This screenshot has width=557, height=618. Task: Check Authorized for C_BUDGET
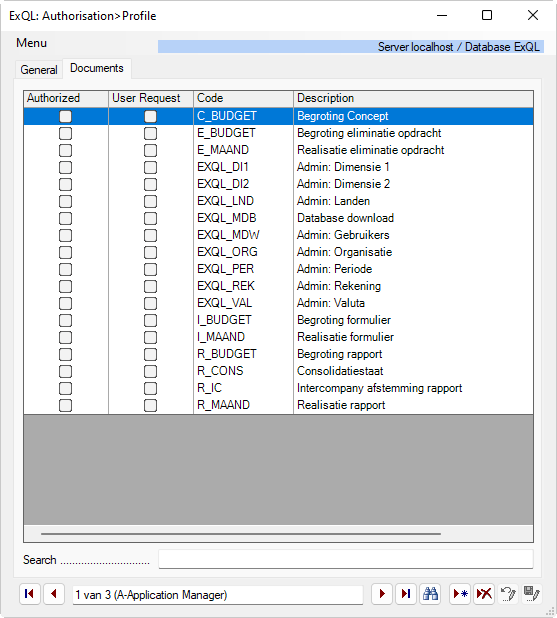click(x=65, y=116)
